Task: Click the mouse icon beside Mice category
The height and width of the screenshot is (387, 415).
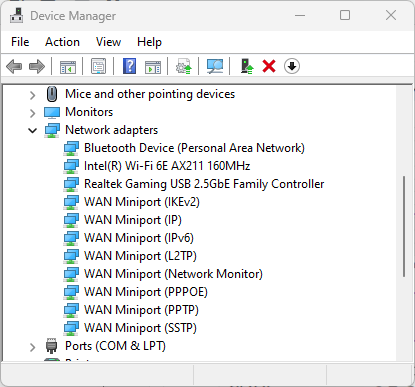Action: tap(52, 94)
